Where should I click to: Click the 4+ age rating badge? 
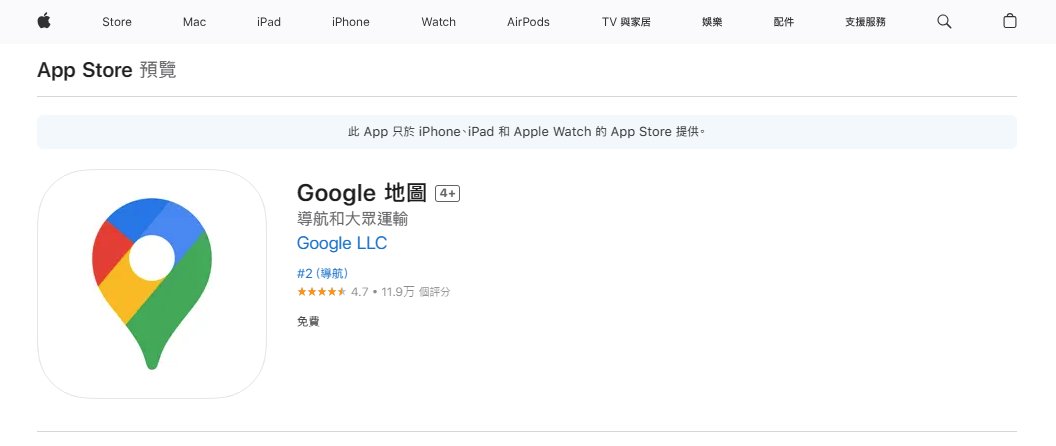point(447,193)
